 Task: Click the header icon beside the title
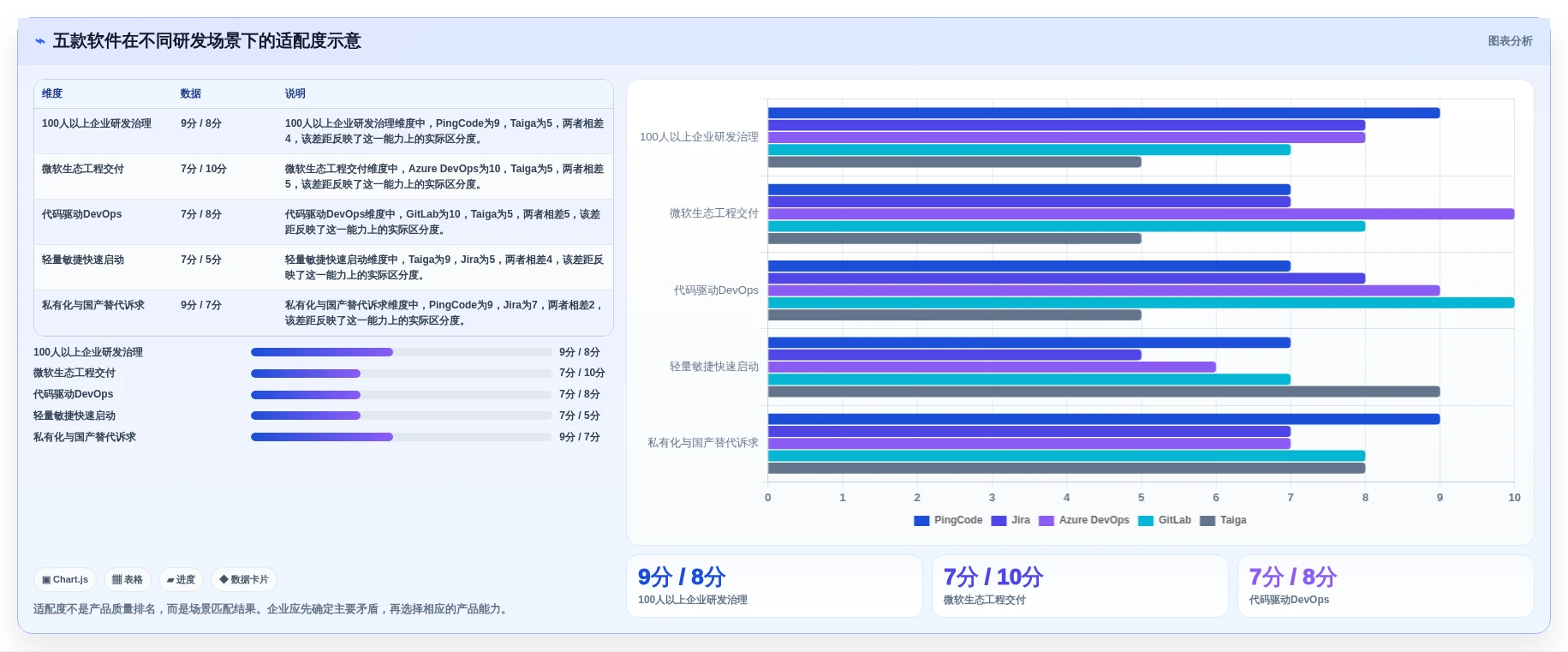coord(39,41)
